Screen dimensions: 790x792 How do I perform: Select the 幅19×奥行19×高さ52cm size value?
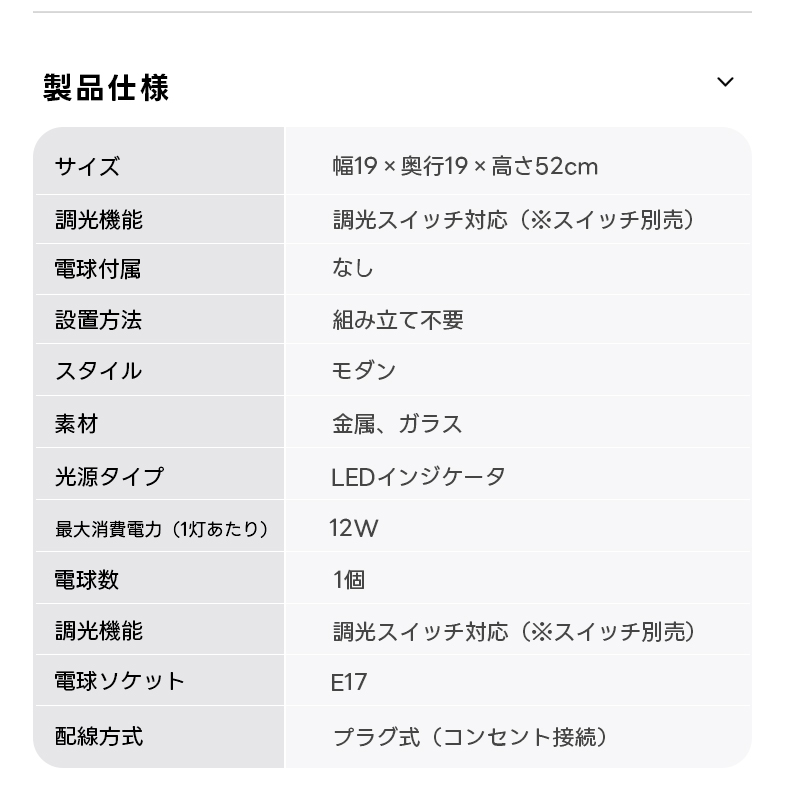coord(465,166)
